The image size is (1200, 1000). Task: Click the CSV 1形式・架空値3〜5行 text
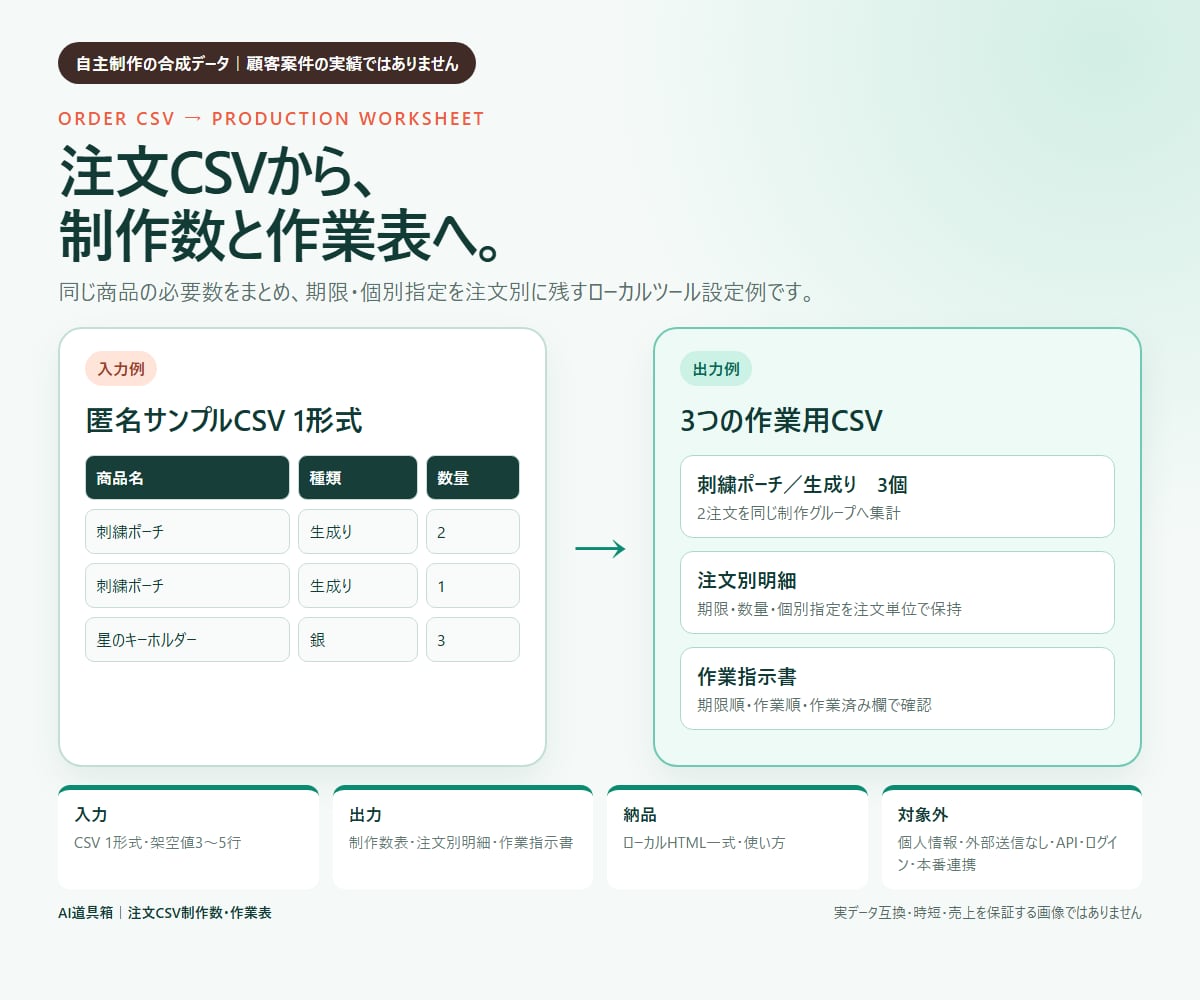[x=158, y=843]
